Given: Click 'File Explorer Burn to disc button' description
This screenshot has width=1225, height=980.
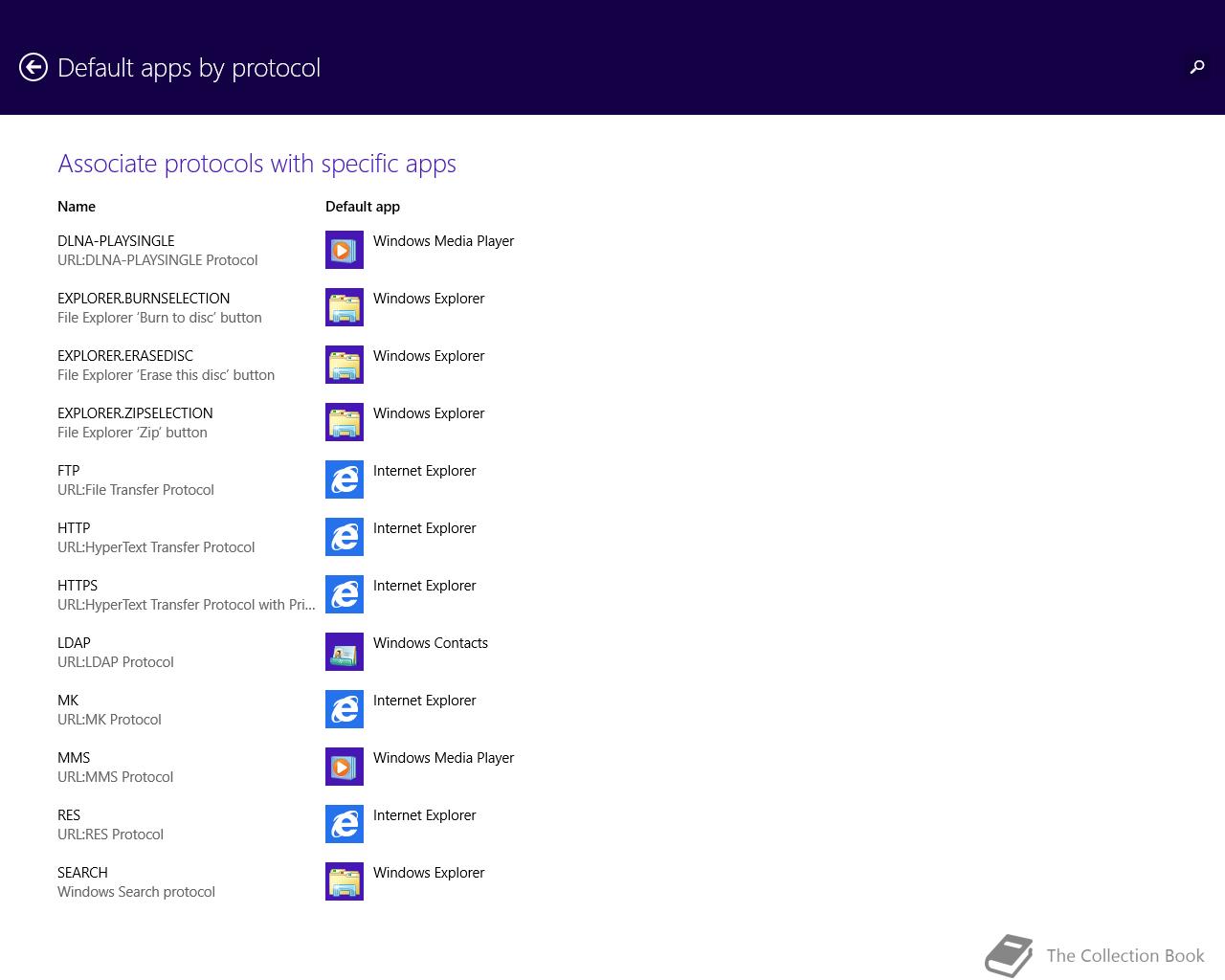Looking at the screenshot, I should [x=160, y=318].
